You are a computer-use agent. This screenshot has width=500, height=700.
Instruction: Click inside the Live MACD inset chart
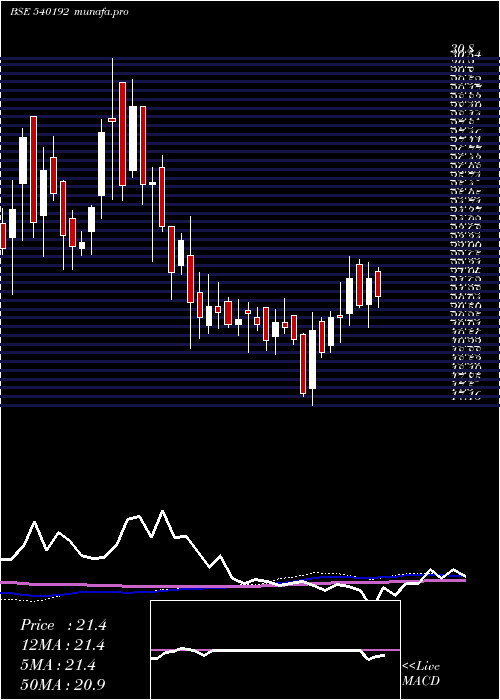[275, 650]
